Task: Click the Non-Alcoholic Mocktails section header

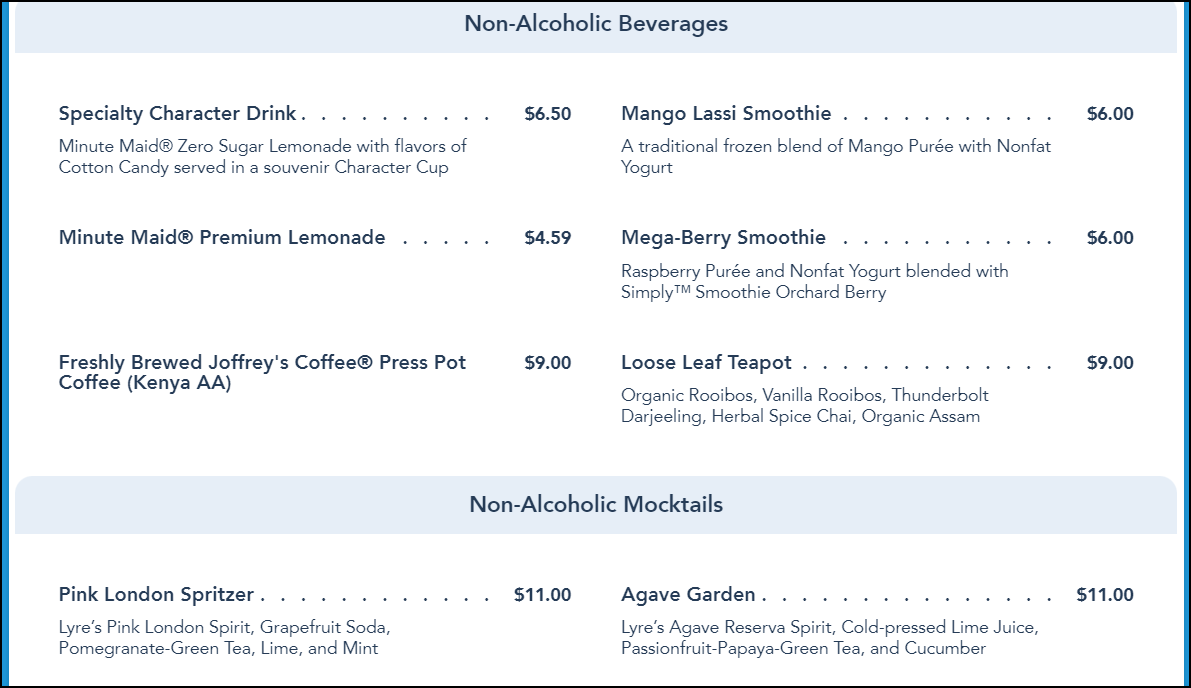Action: coord(596,504)
